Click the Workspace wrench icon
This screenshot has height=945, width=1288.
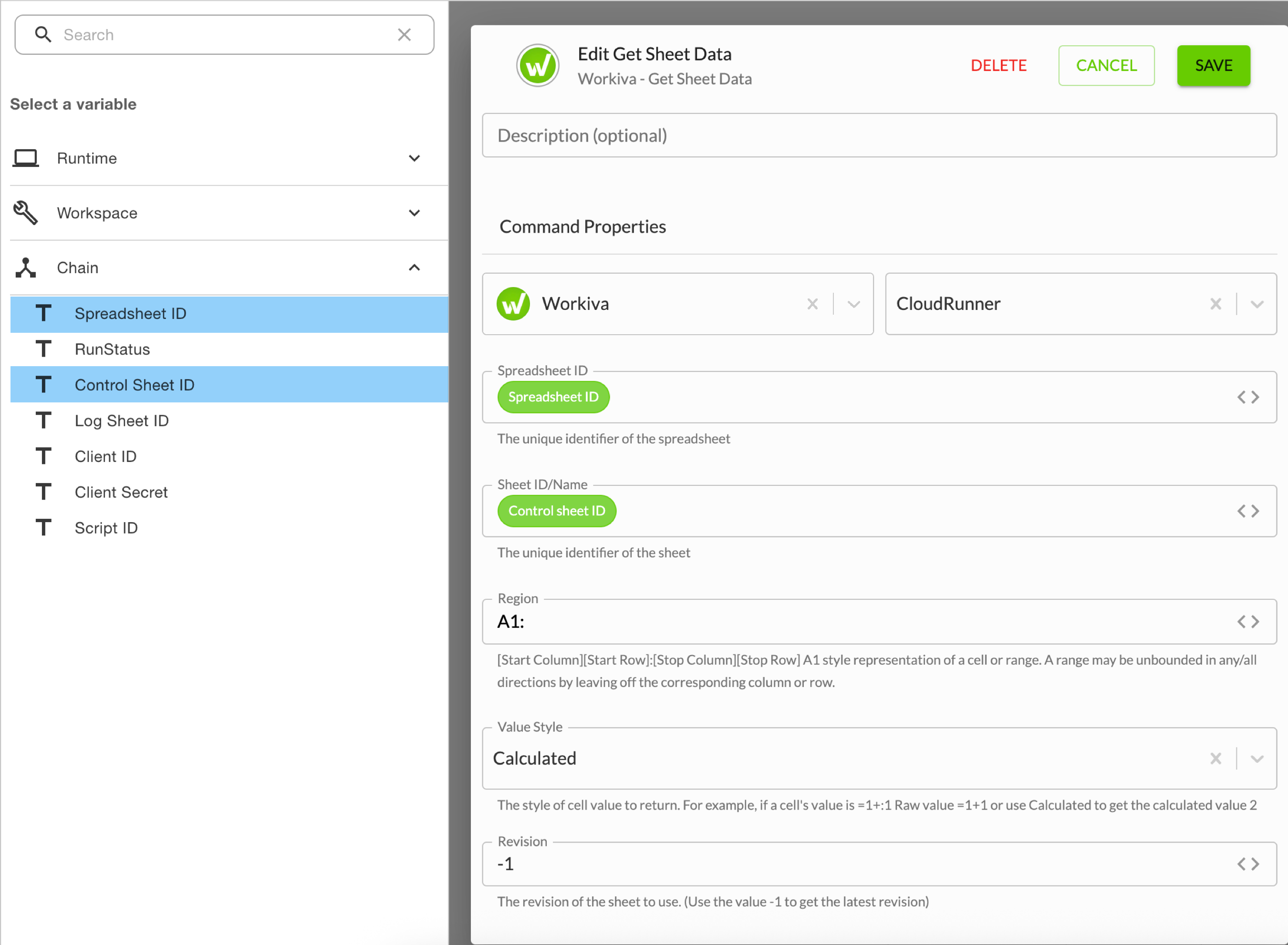pyautogui.click(x=26, y=213)
